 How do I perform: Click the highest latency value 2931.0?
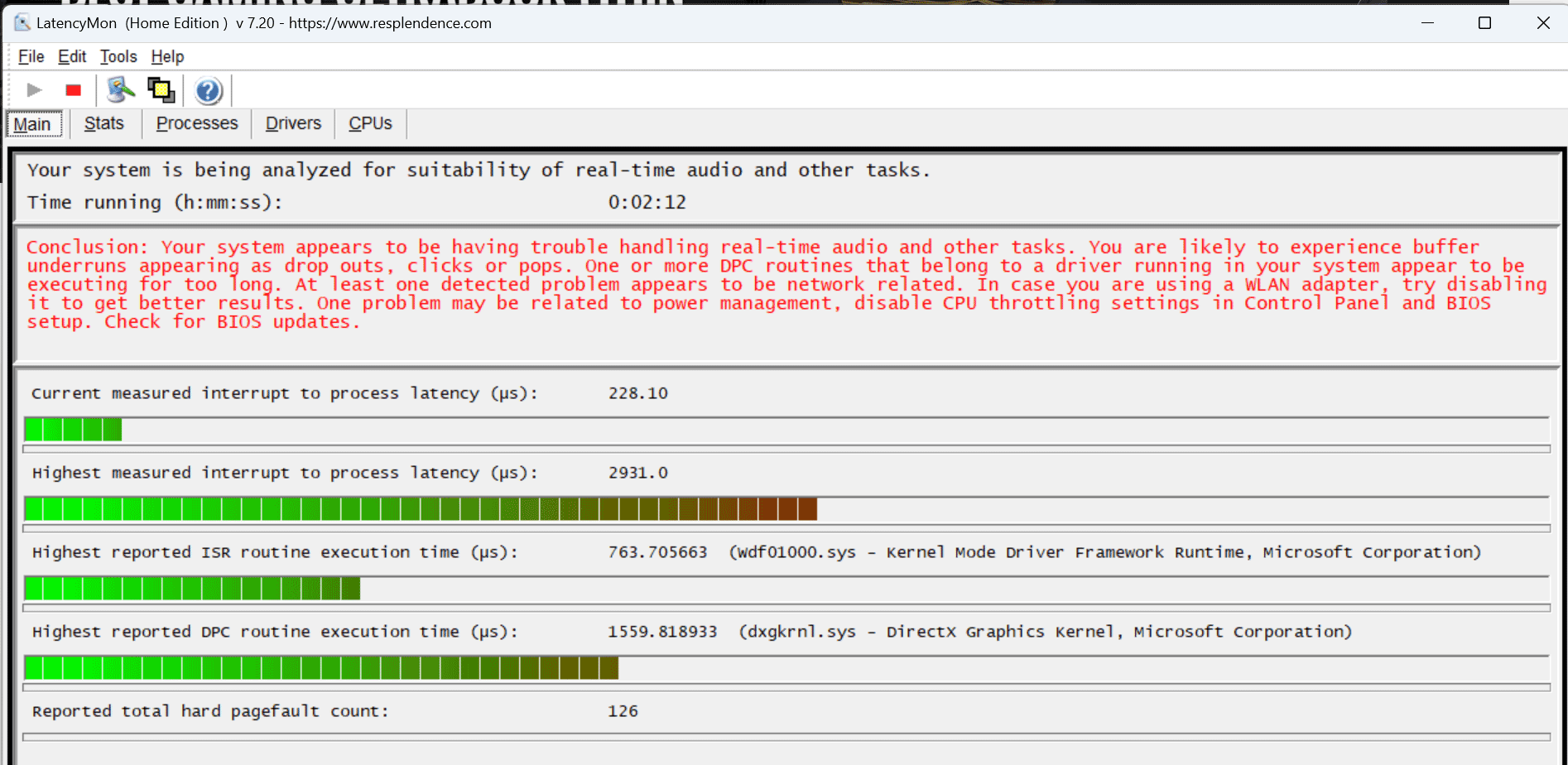[637, 473]
